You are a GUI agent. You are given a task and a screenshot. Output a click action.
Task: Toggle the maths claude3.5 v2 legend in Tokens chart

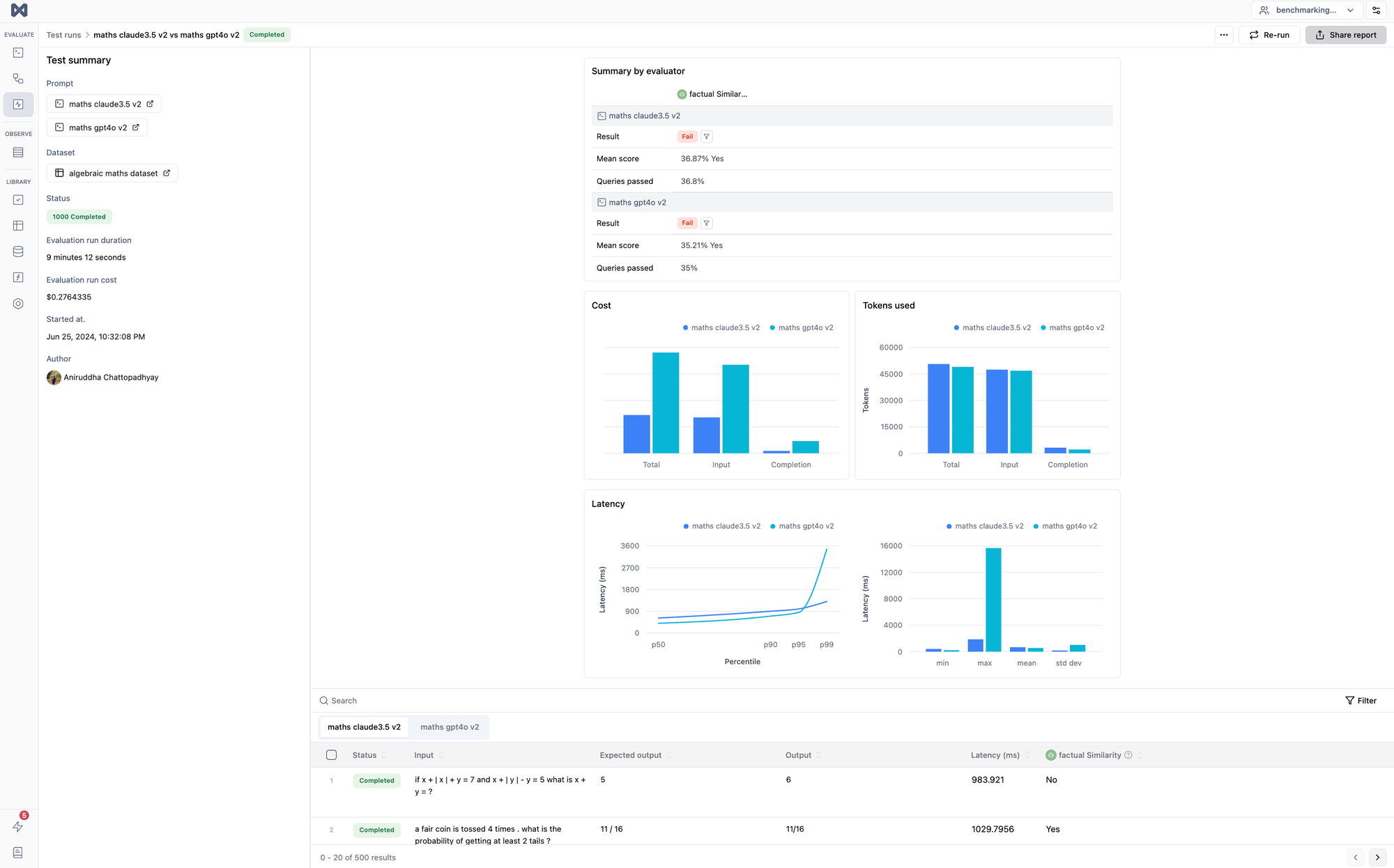point(992,327)
